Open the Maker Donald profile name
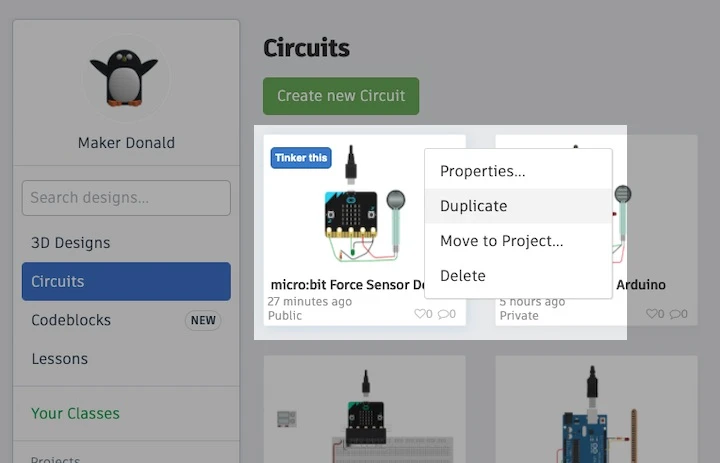 point(126,143)
